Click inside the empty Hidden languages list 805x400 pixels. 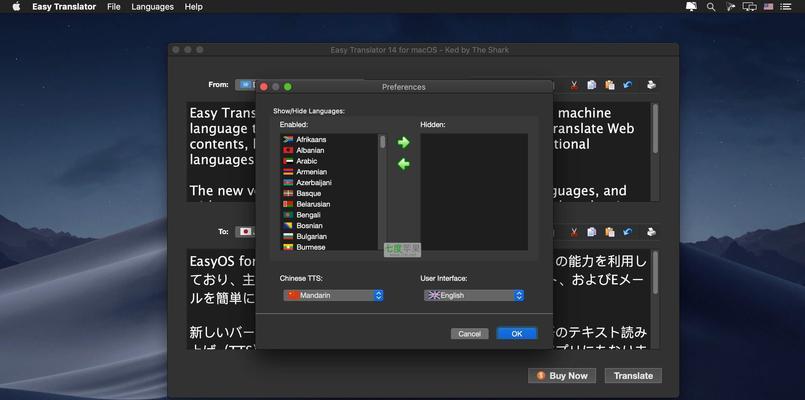474,192
